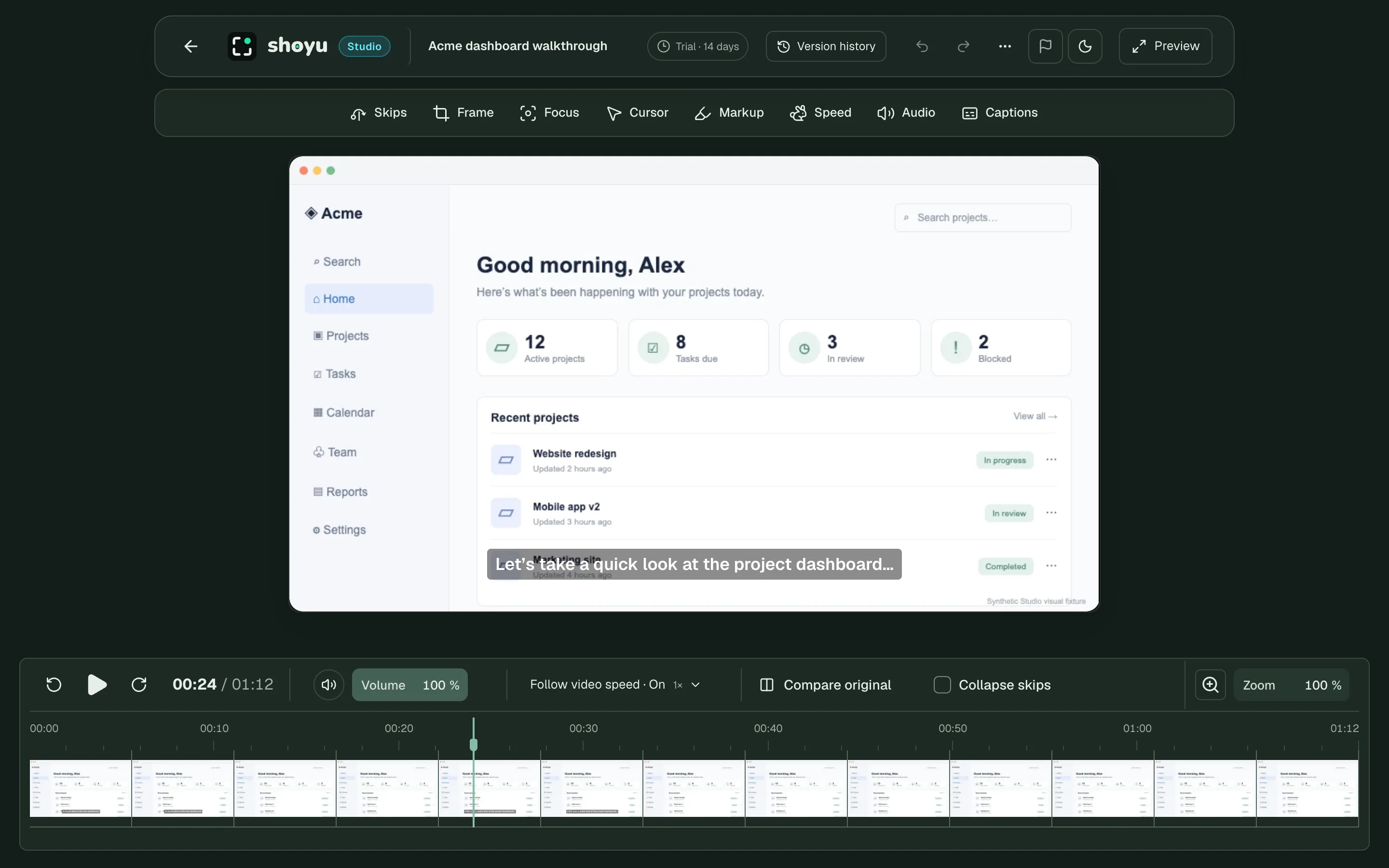Click the timeline magnifier zoom-in icon
This screenshot has width=1389, height=868.
pos(1210,684)
